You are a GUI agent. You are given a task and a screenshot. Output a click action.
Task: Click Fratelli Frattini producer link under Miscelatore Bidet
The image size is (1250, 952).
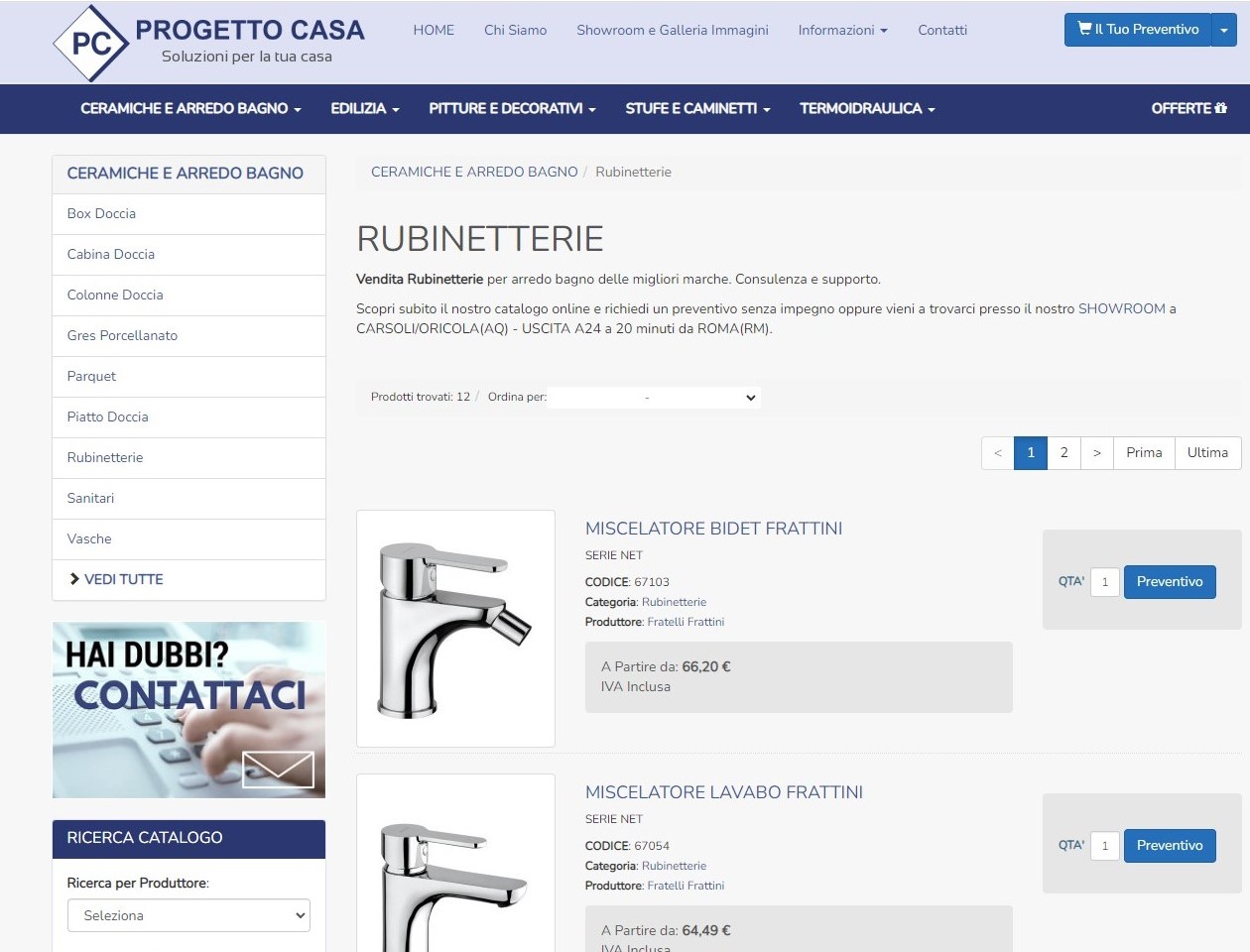(x=686, y=622)
